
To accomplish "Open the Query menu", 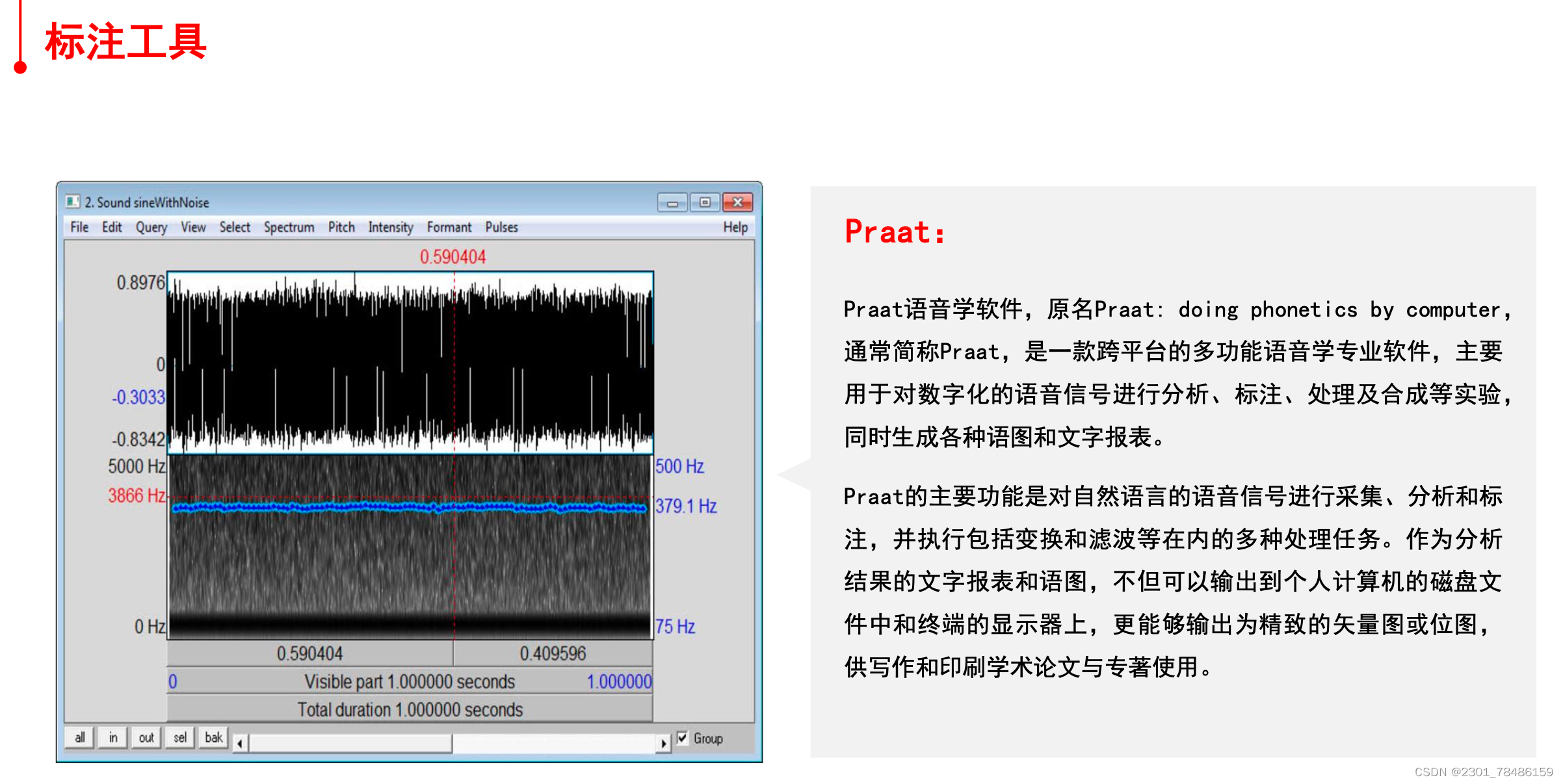I will click(151, 227).
